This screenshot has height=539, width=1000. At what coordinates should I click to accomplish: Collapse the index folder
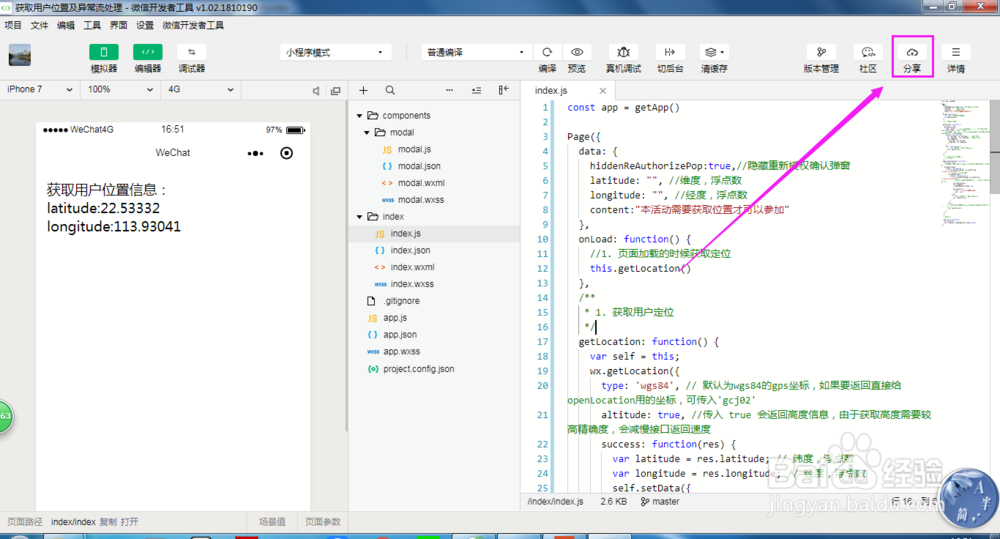(360, 217)
